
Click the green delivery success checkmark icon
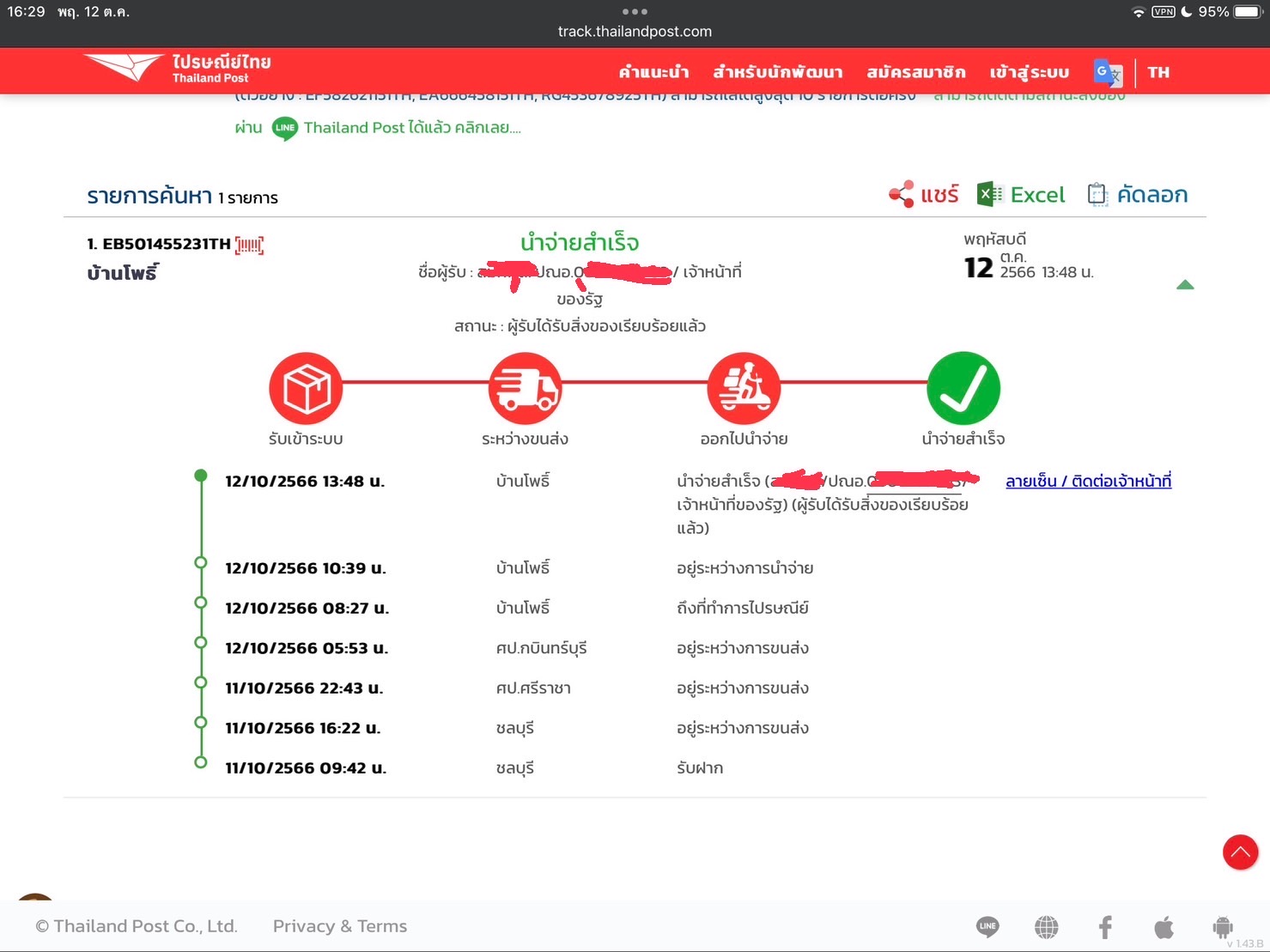[x=963, y=388]
